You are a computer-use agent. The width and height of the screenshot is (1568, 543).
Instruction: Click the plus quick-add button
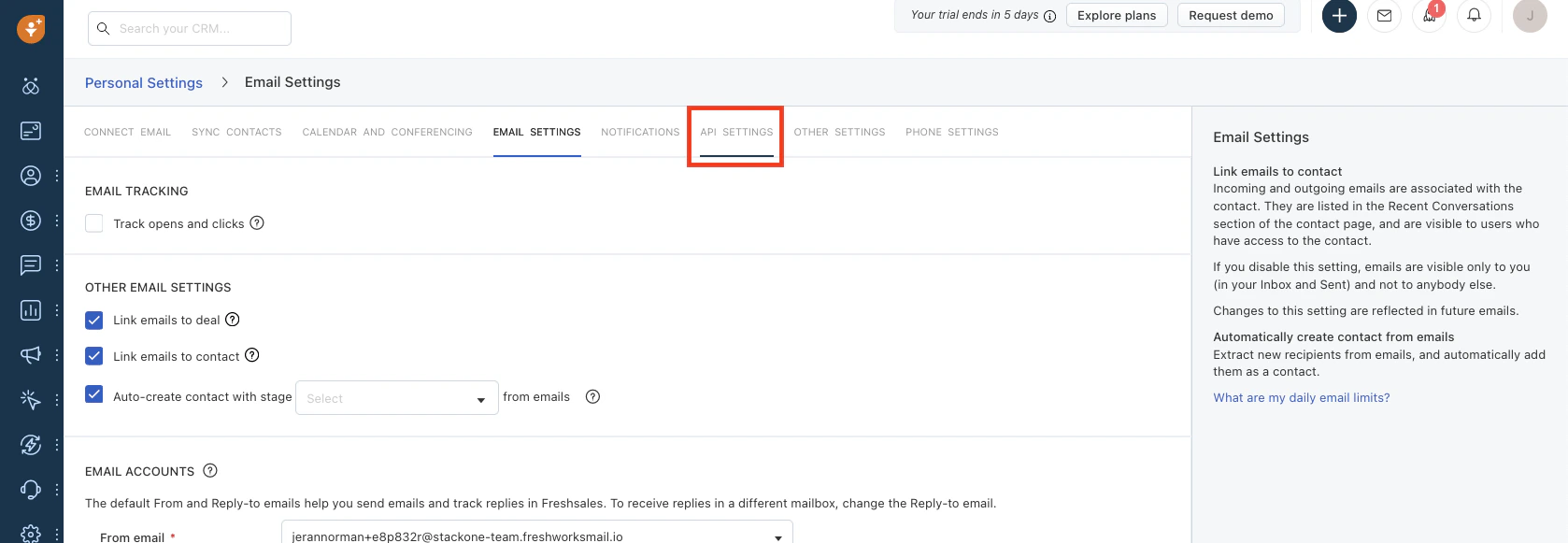click(x=1339, y=15)
